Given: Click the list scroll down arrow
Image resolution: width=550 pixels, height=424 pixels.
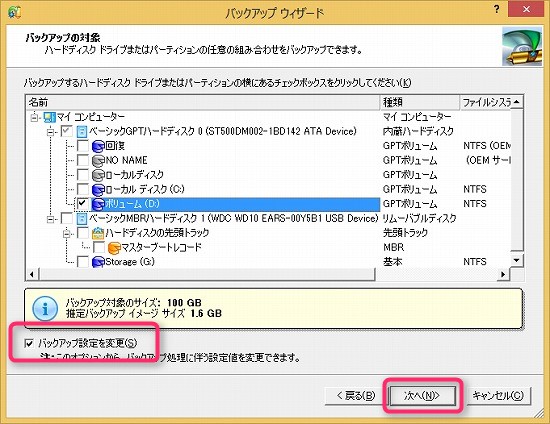Looking at the screenshot, I should [517, 260].
